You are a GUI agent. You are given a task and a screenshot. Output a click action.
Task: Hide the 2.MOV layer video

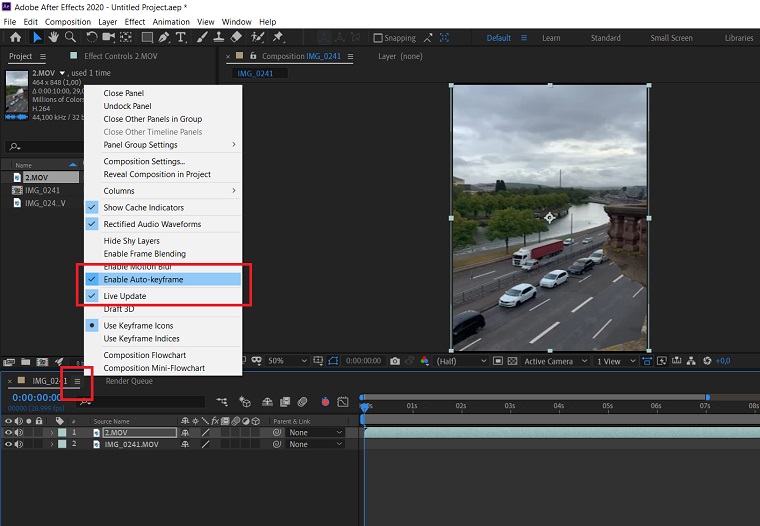pos(8,432)
